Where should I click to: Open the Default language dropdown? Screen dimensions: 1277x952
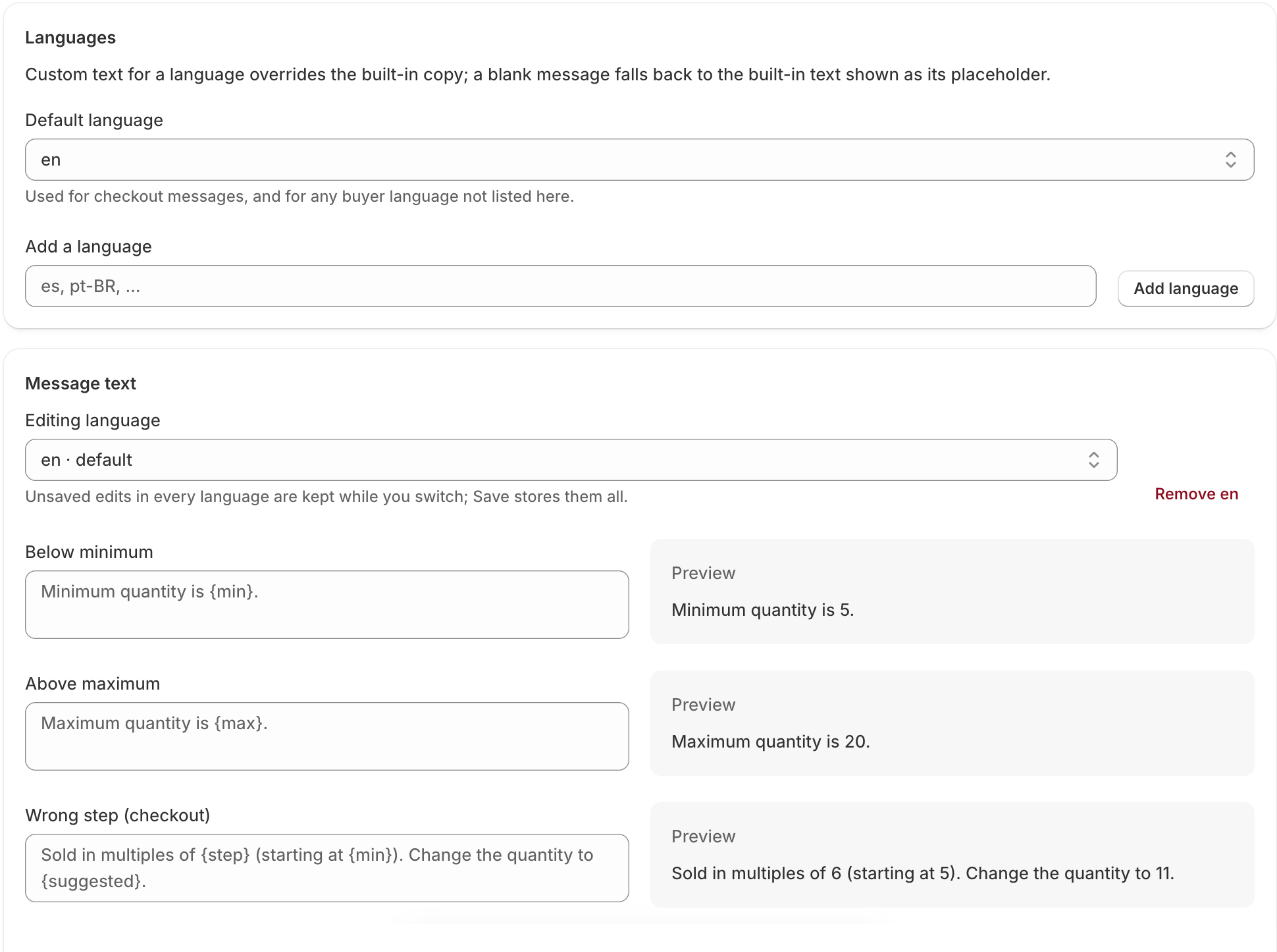639,160
